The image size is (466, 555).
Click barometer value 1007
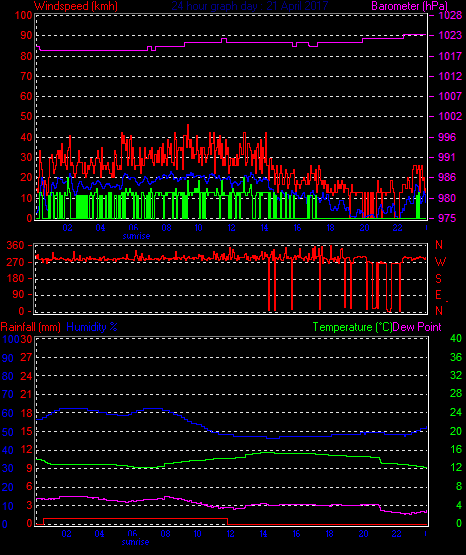(x=450, y=96)
